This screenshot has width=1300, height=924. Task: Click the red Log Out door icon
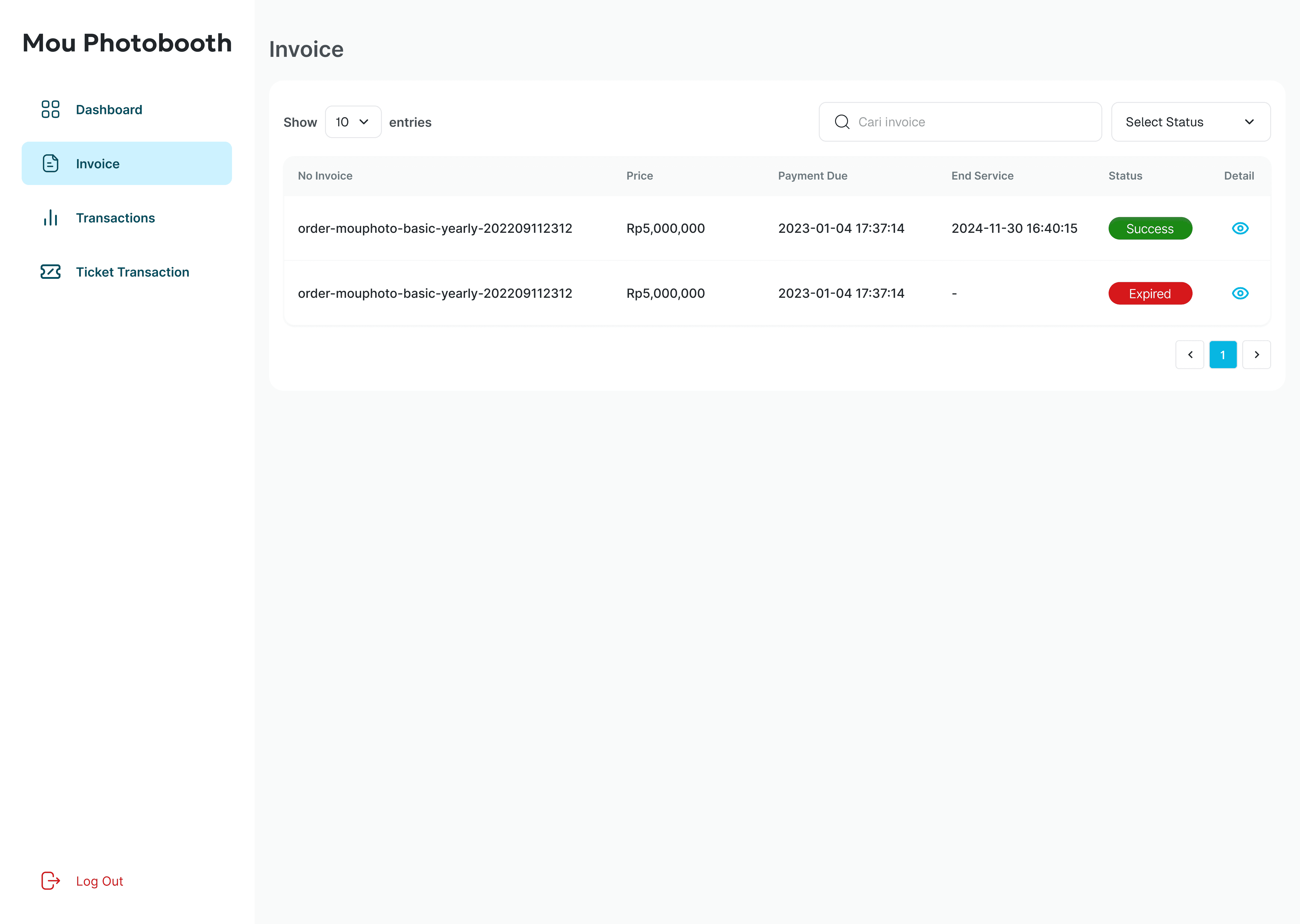coord(50,880)
